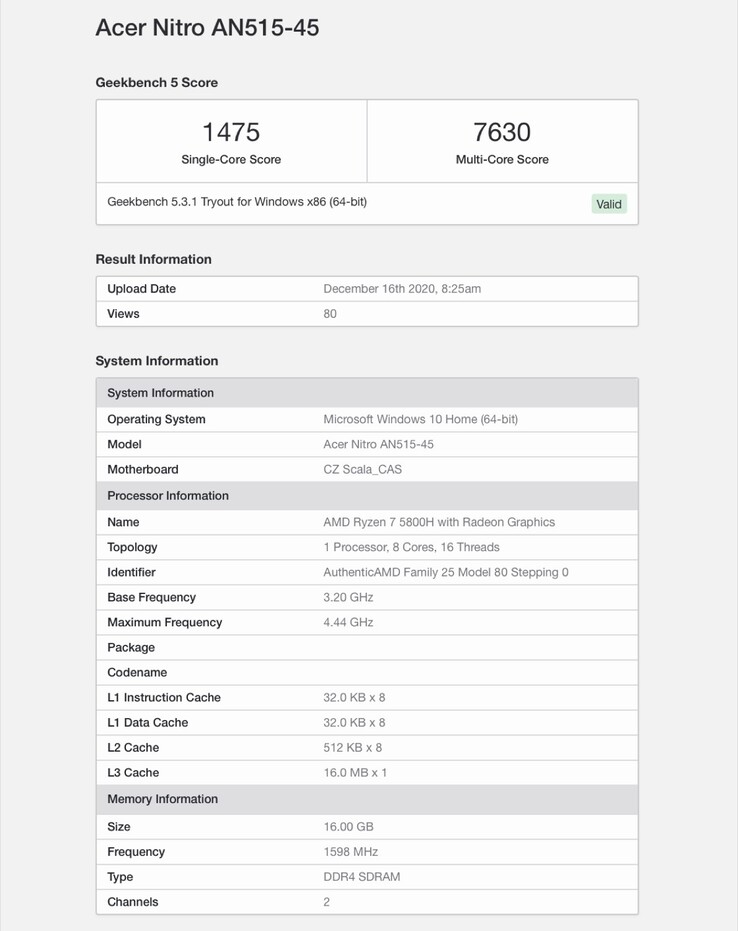The width and height of the screenshot is (738, 931).
Task: Click the Memory Information section header
Action: click(x=162, y=799)
